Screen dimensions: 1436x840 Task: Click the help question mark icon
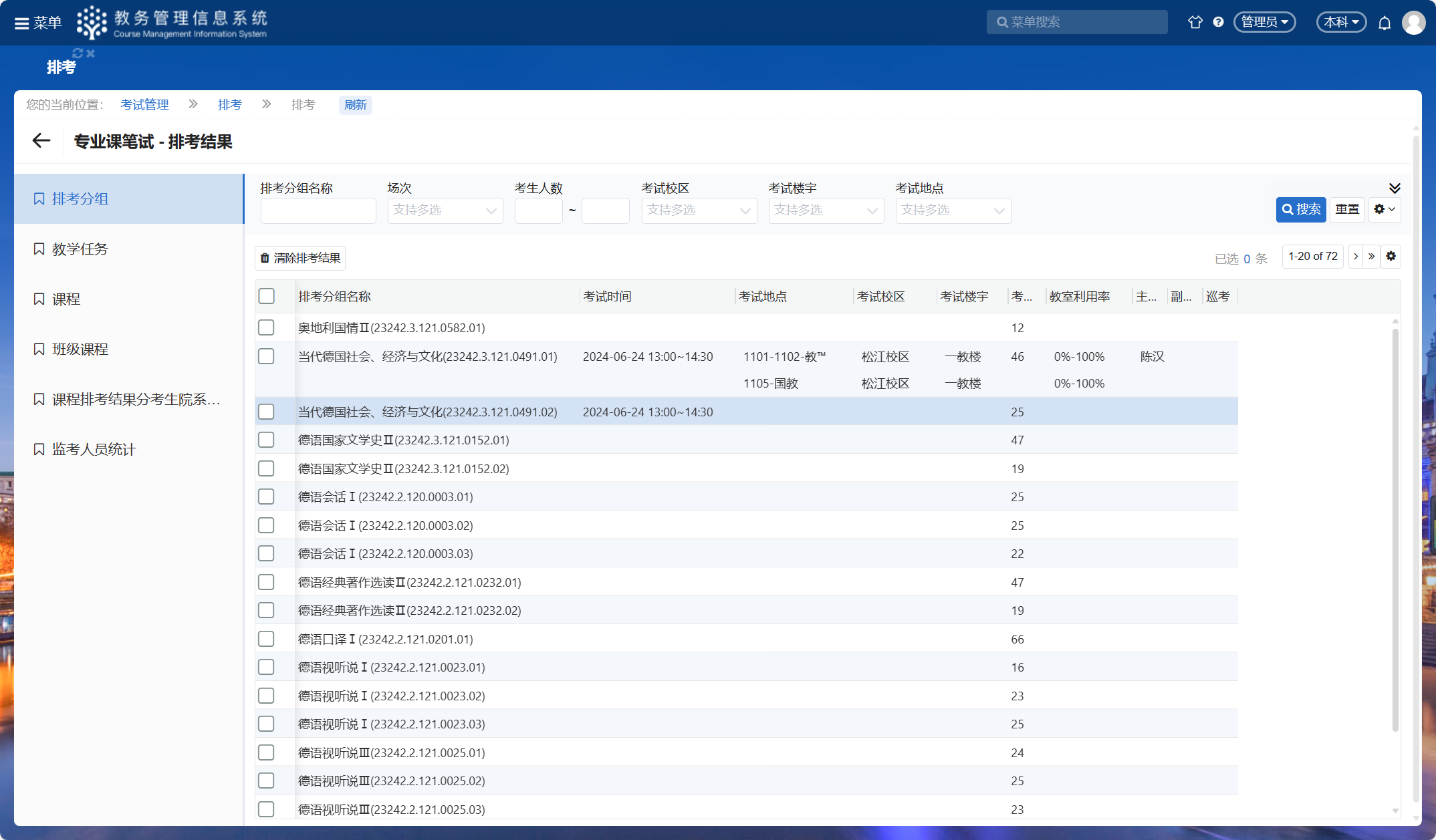[1218, 22]
